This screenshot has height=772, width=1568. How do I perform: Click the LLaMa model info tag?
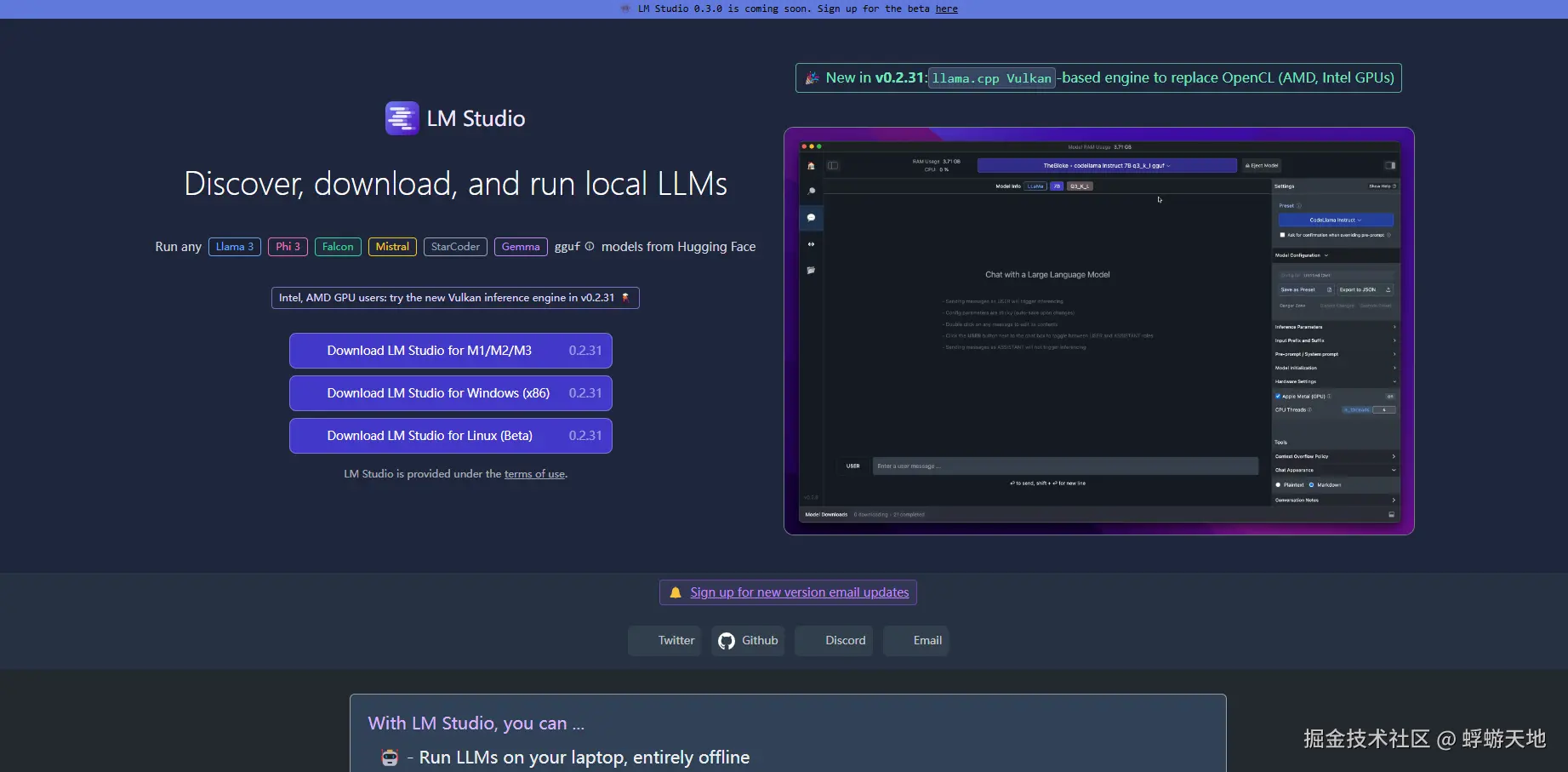[1035, 186]
